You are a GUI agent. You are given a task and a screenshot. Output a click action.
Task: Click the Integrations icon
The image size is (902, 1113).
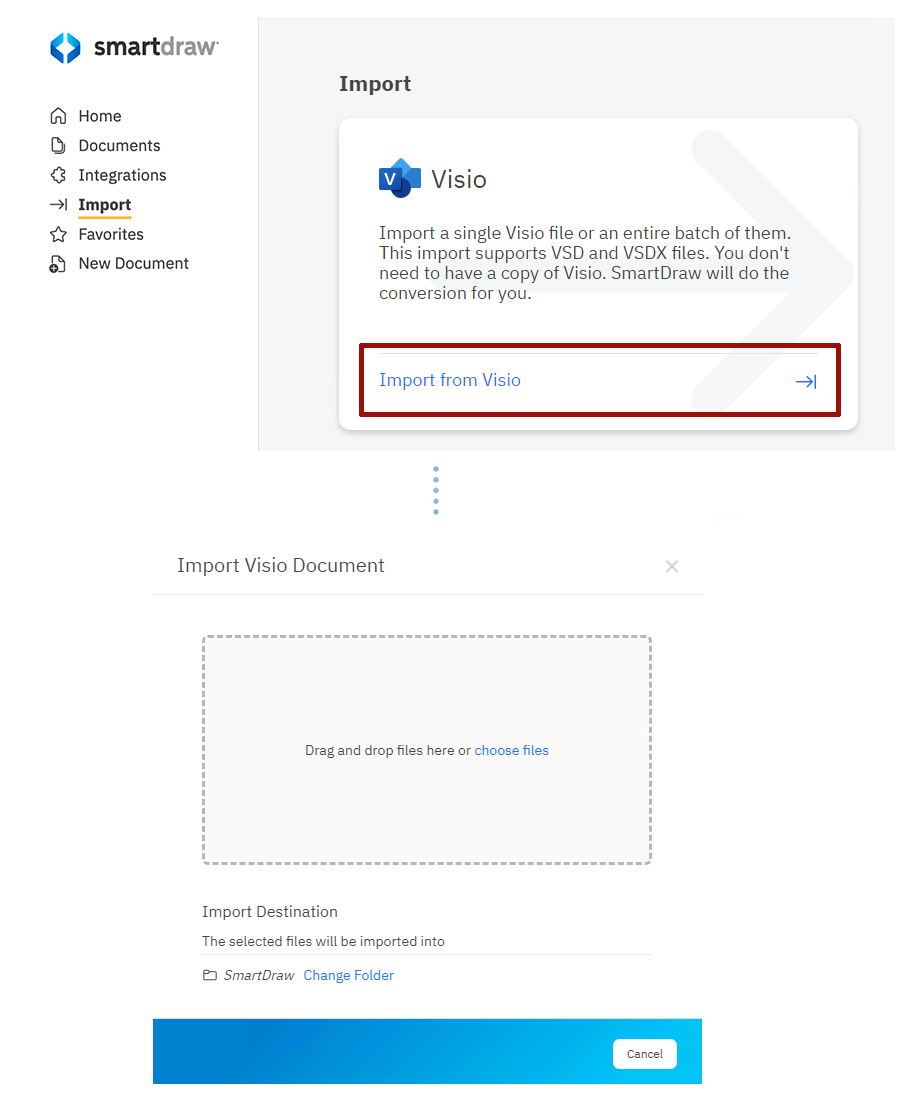pos(60,175)
